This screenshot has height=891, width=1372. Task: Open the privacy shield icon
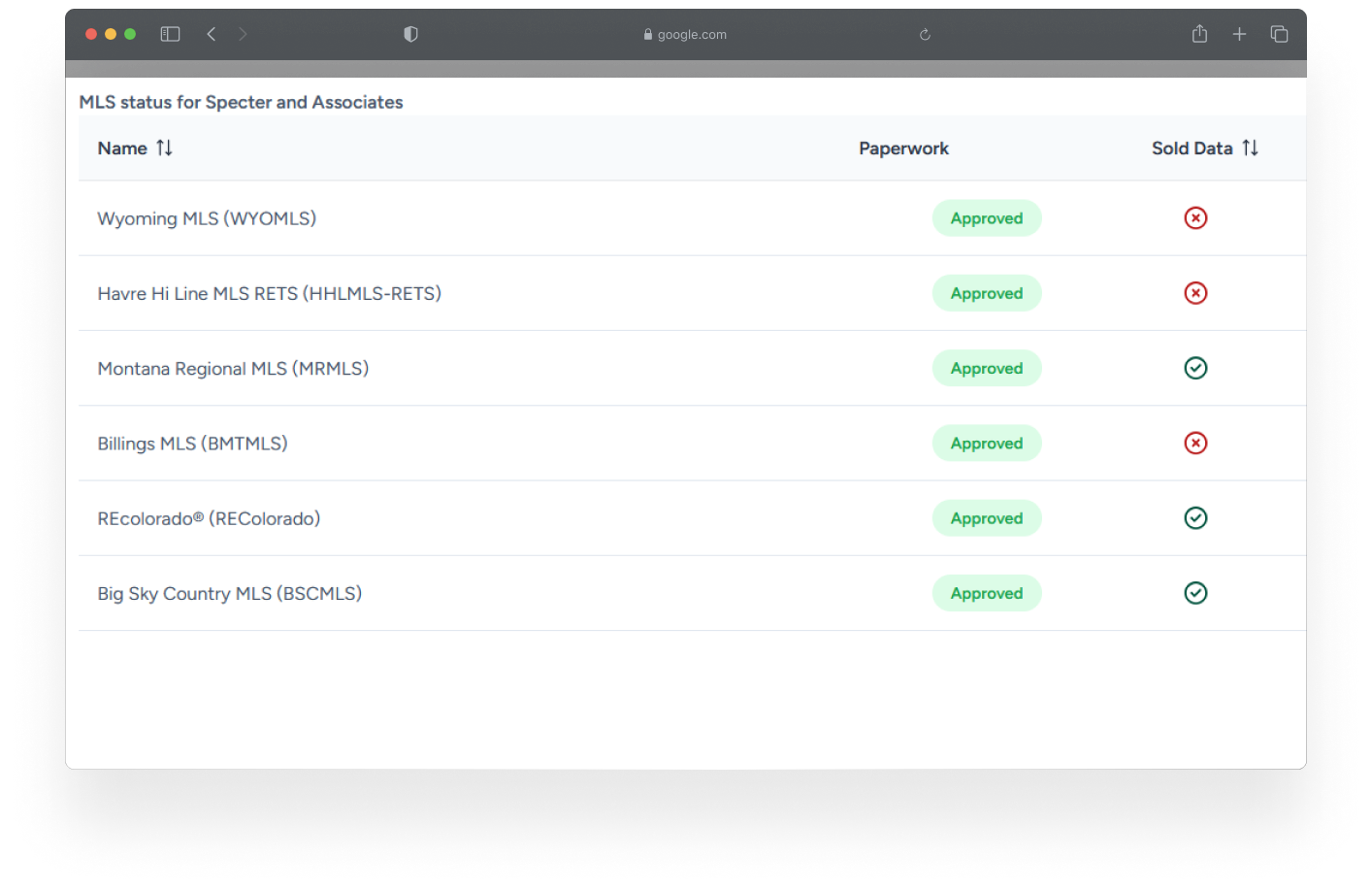[x=410, y=34]
